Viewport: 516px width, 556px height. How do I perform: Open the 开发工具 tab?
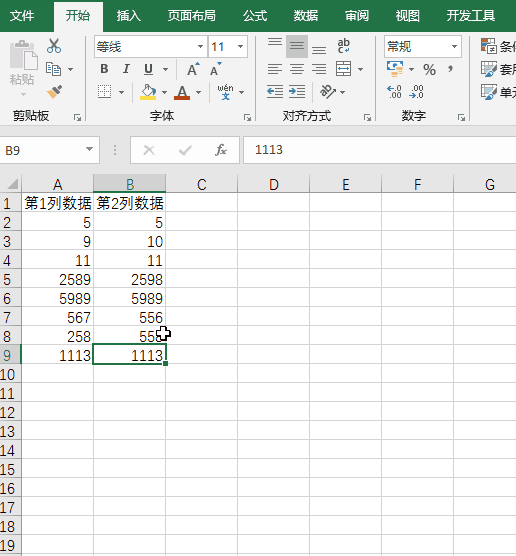point(471,16)
